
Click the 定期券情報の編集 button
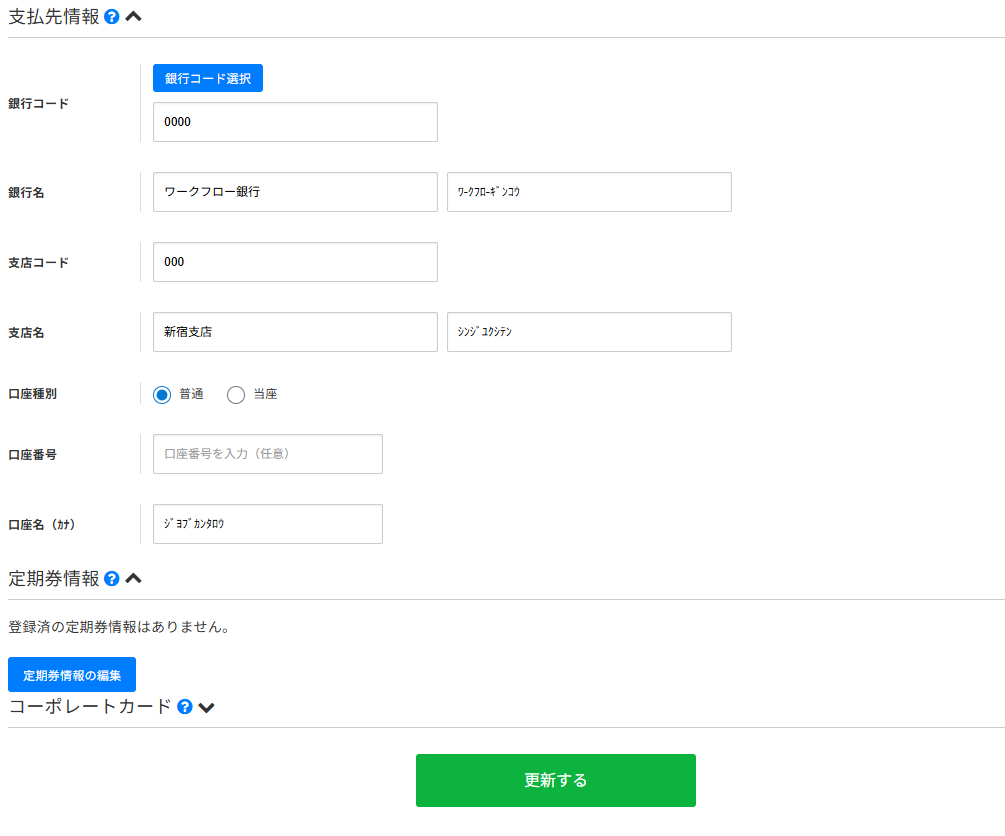[x=71, y=674]
